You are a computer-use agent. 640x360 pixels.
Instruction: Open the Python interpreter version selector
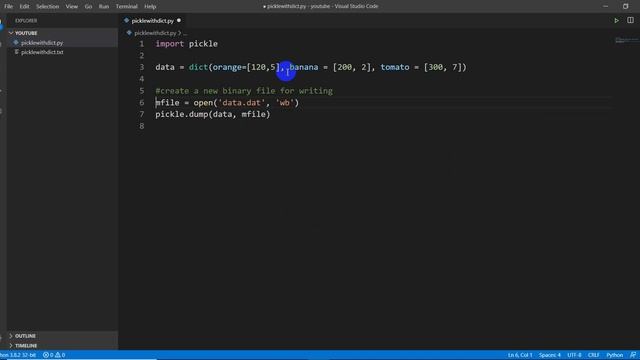(x=18, y=355)
